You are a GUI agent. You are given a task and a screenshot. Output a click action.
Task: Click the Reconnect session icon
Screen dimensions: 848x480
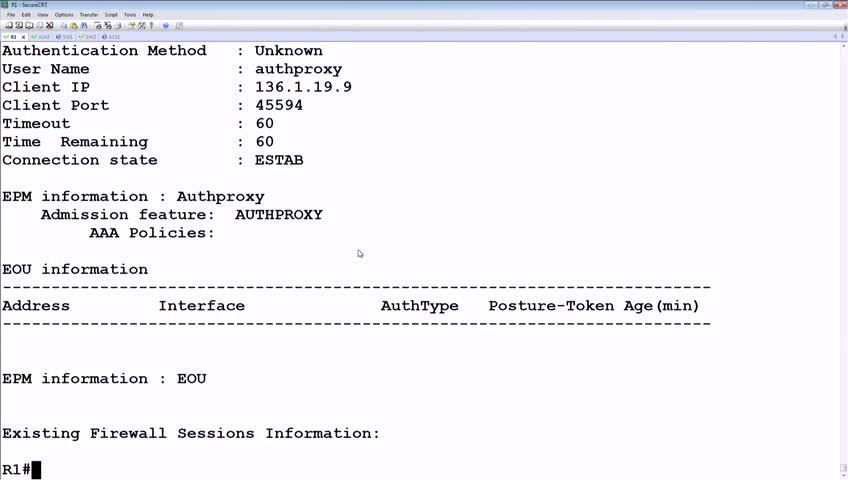coord(39,25)
